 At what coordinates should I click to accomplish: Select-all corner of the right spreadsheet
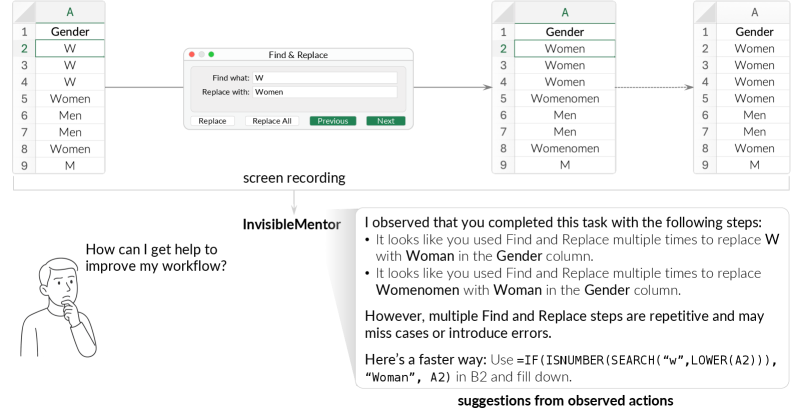point(708,12)
